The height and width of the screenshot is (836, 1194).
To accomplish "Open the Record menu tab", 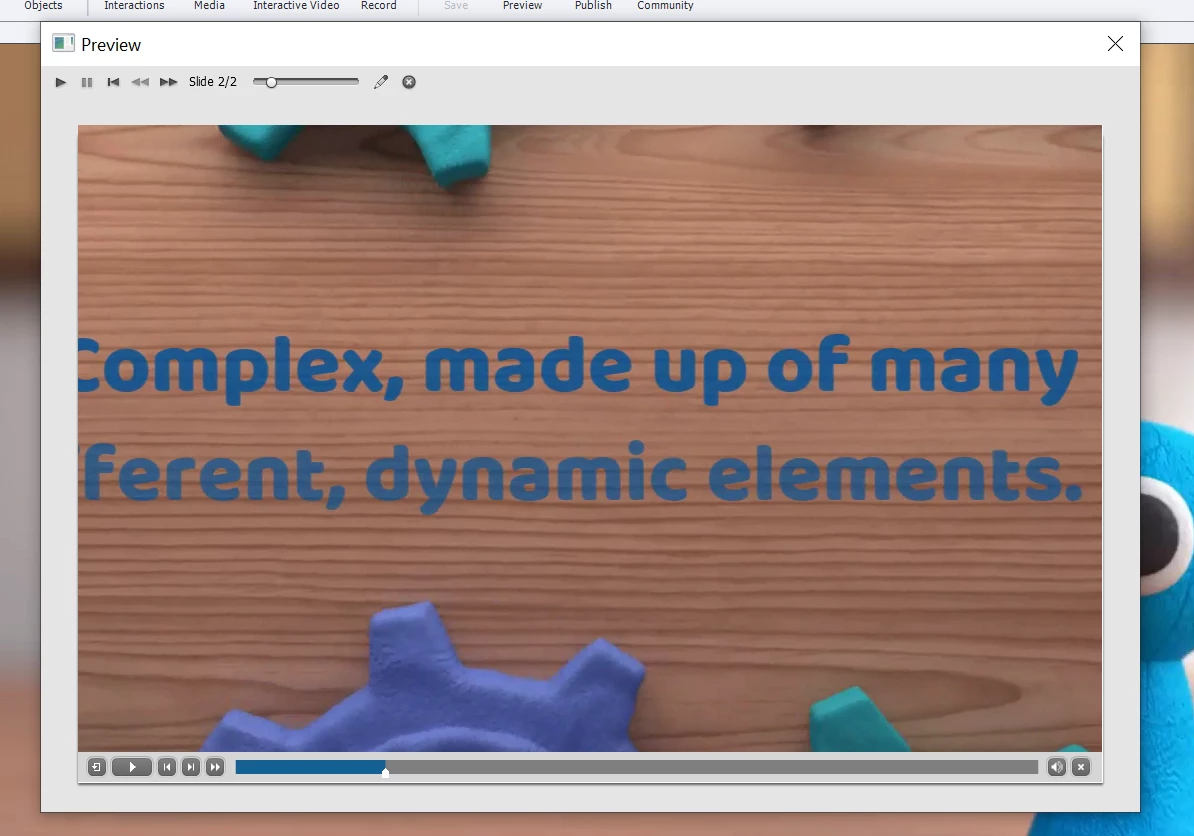I will (378, 5).
